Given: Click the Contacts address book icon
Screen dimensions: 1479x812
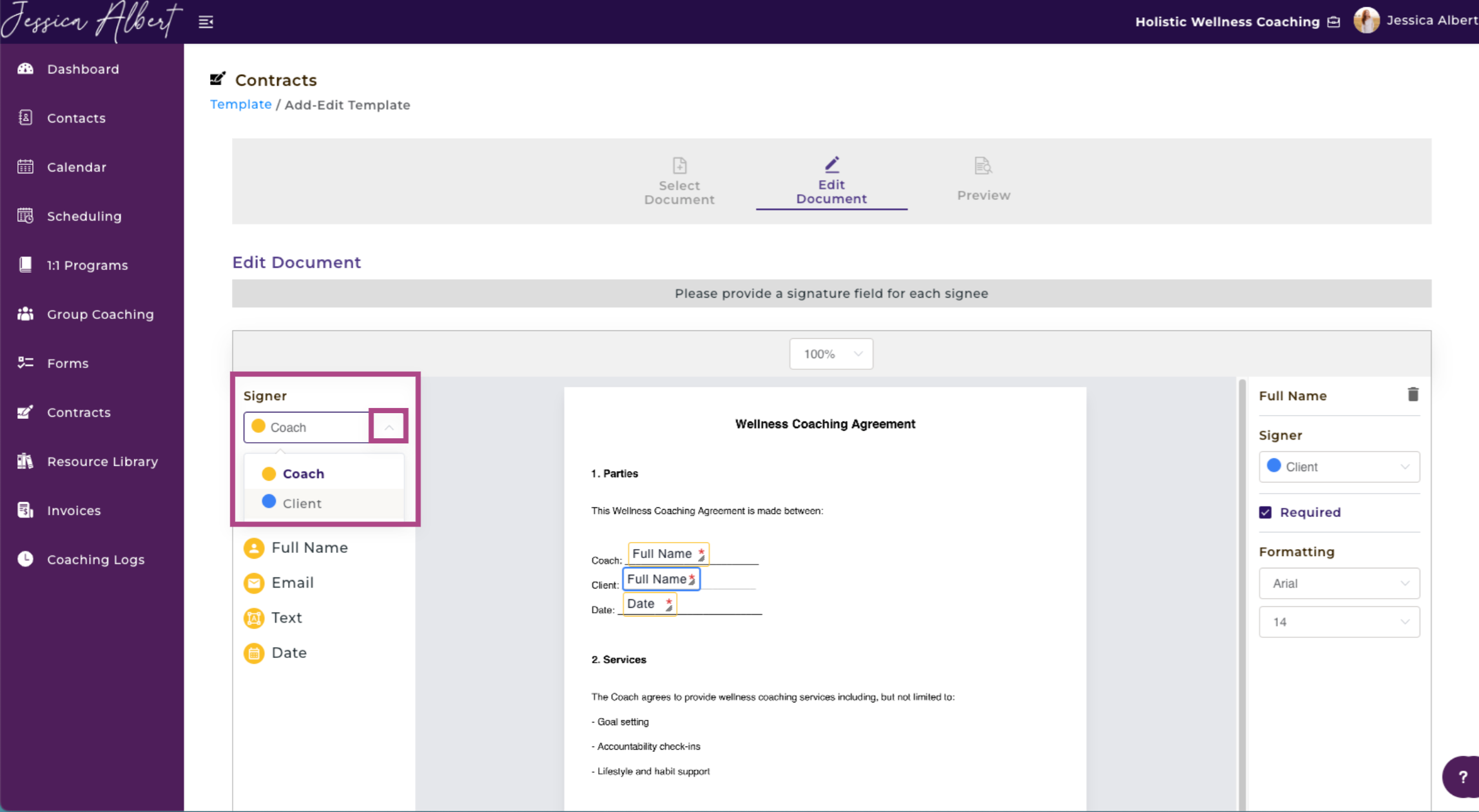Looking at the screenshot, I should [x=25, y=117].
